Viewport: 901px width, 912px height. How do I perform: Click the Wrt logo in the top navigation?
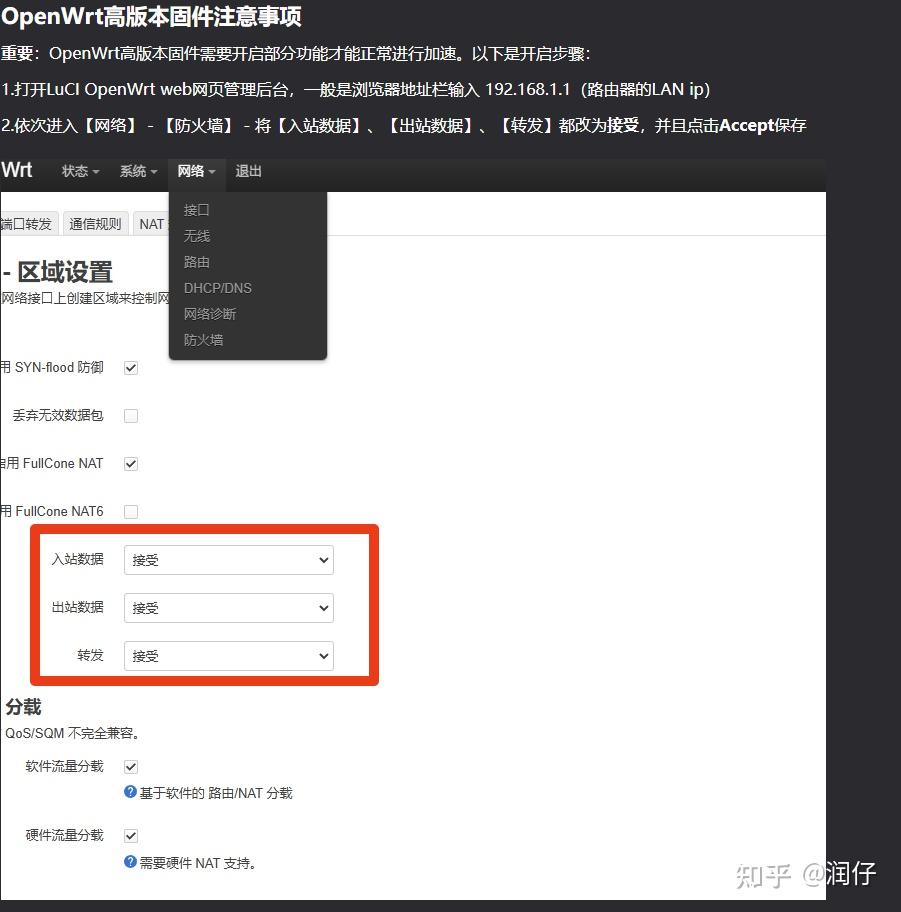[x=17, y=171]
